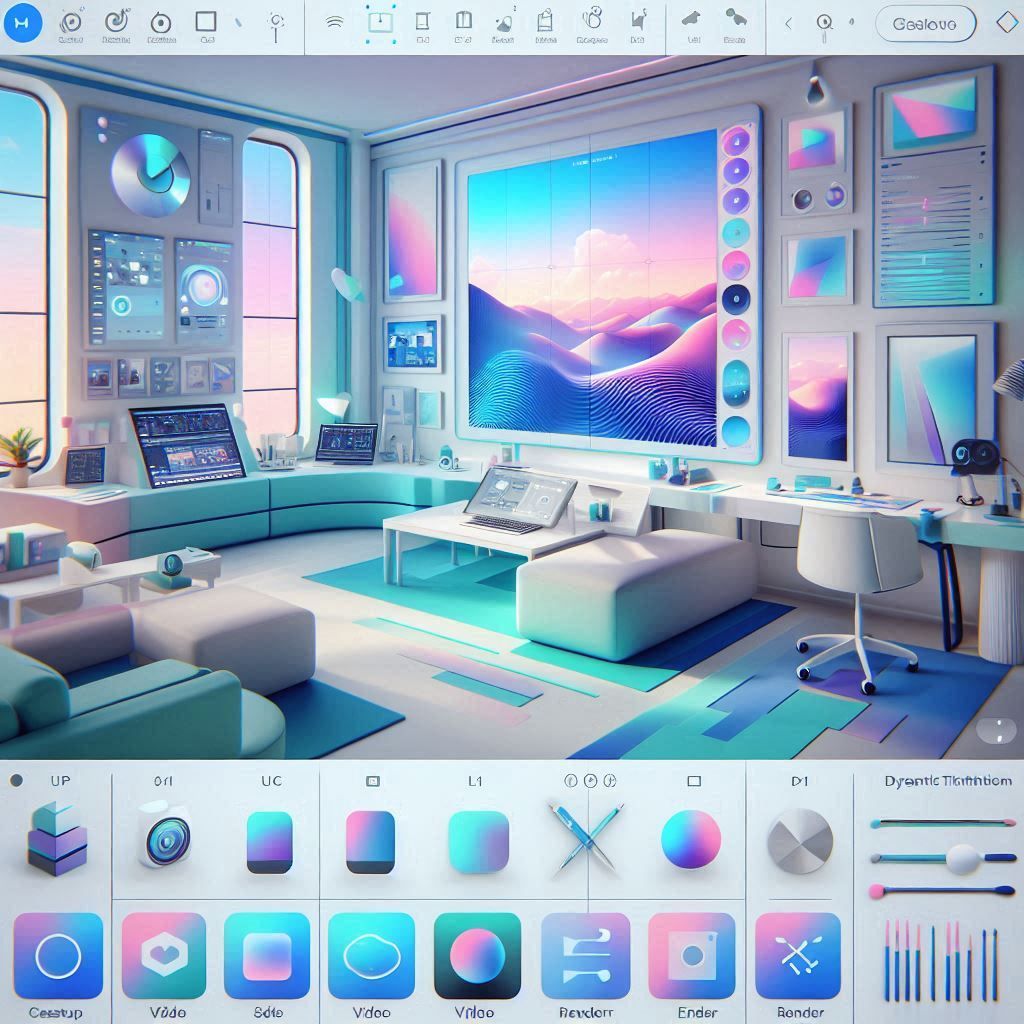This screenshot has width=1024, height=1024.
Task: Click the chair-shaped icon before the animals
Action: [x=637, y=22]
